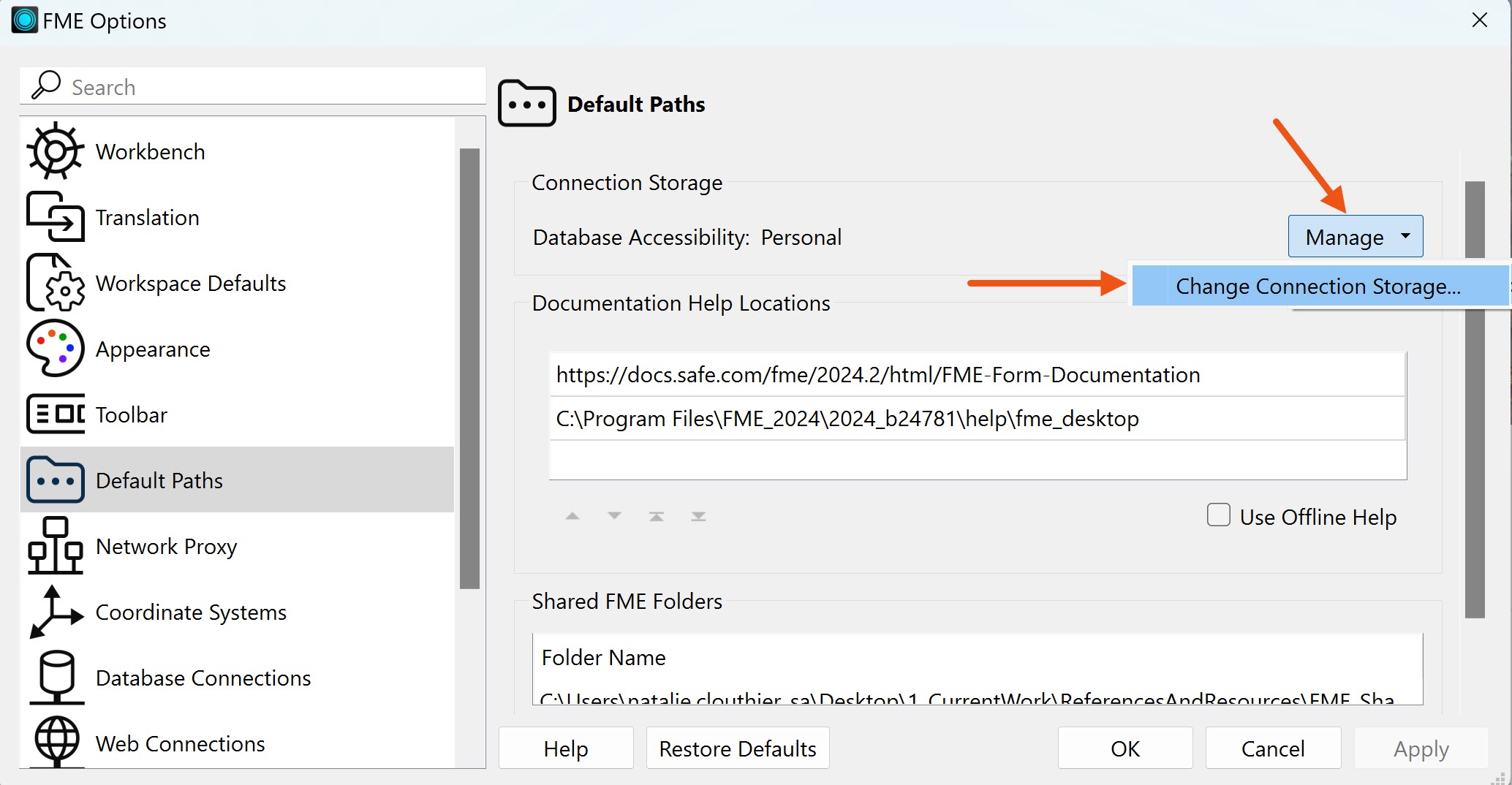
Task: Open Network Proxy settings
Action: pos(238,546)
